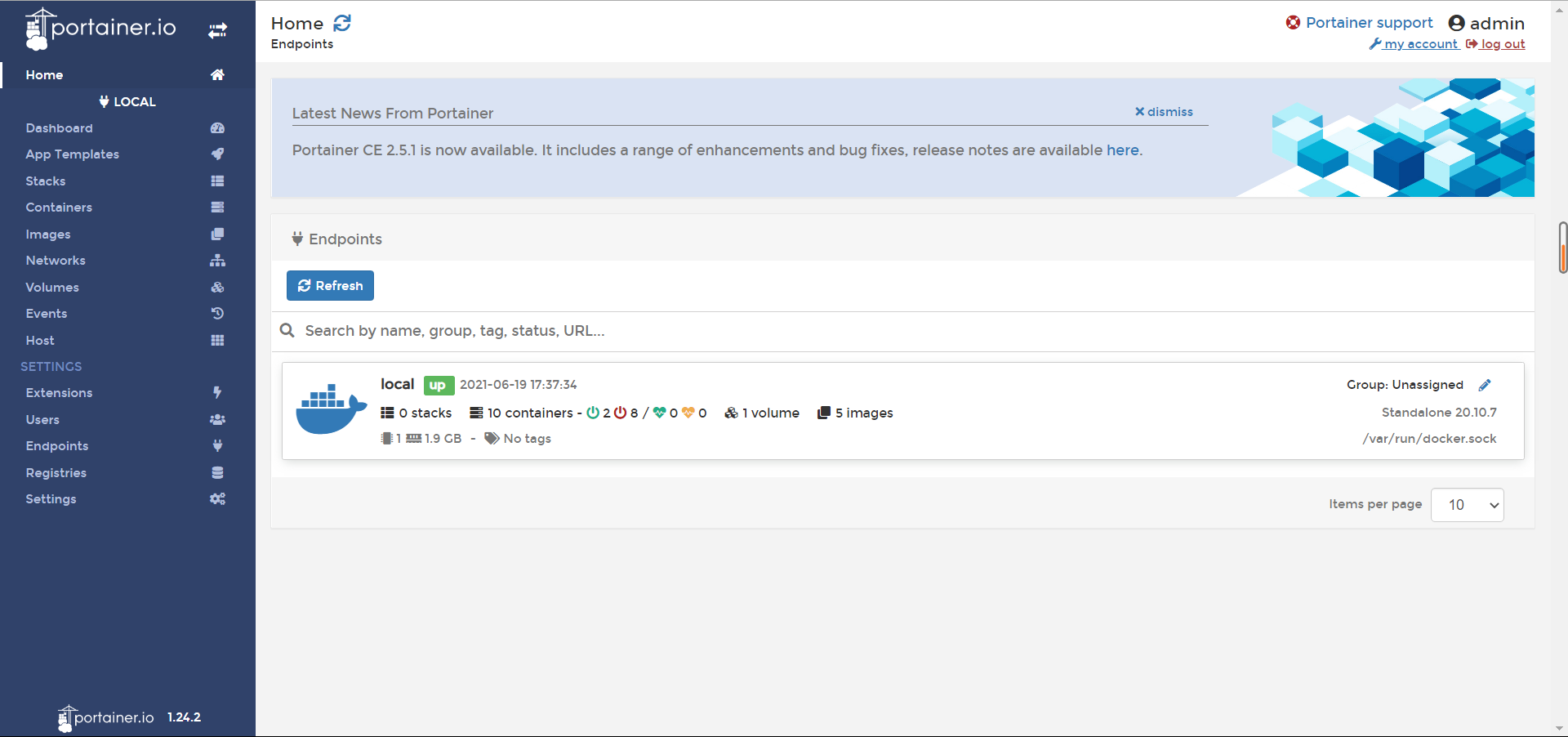The height and width of the screenshot is (737, 1568).
Task: Click the Docker whale endpoint icon
Action: point(331,409)
